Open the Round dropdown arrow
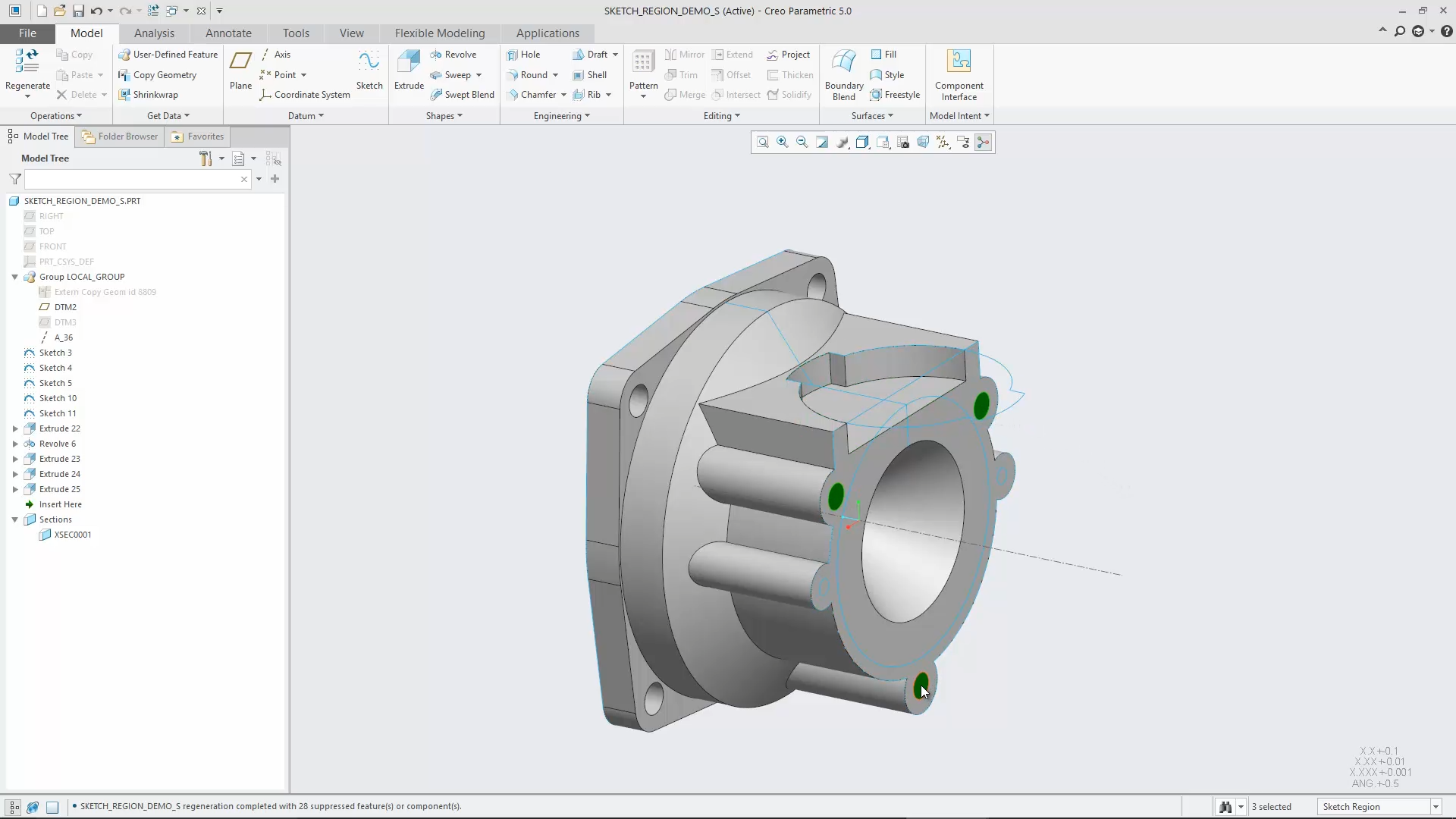This screenshot has height=819, width=1456. coord(556,75)
